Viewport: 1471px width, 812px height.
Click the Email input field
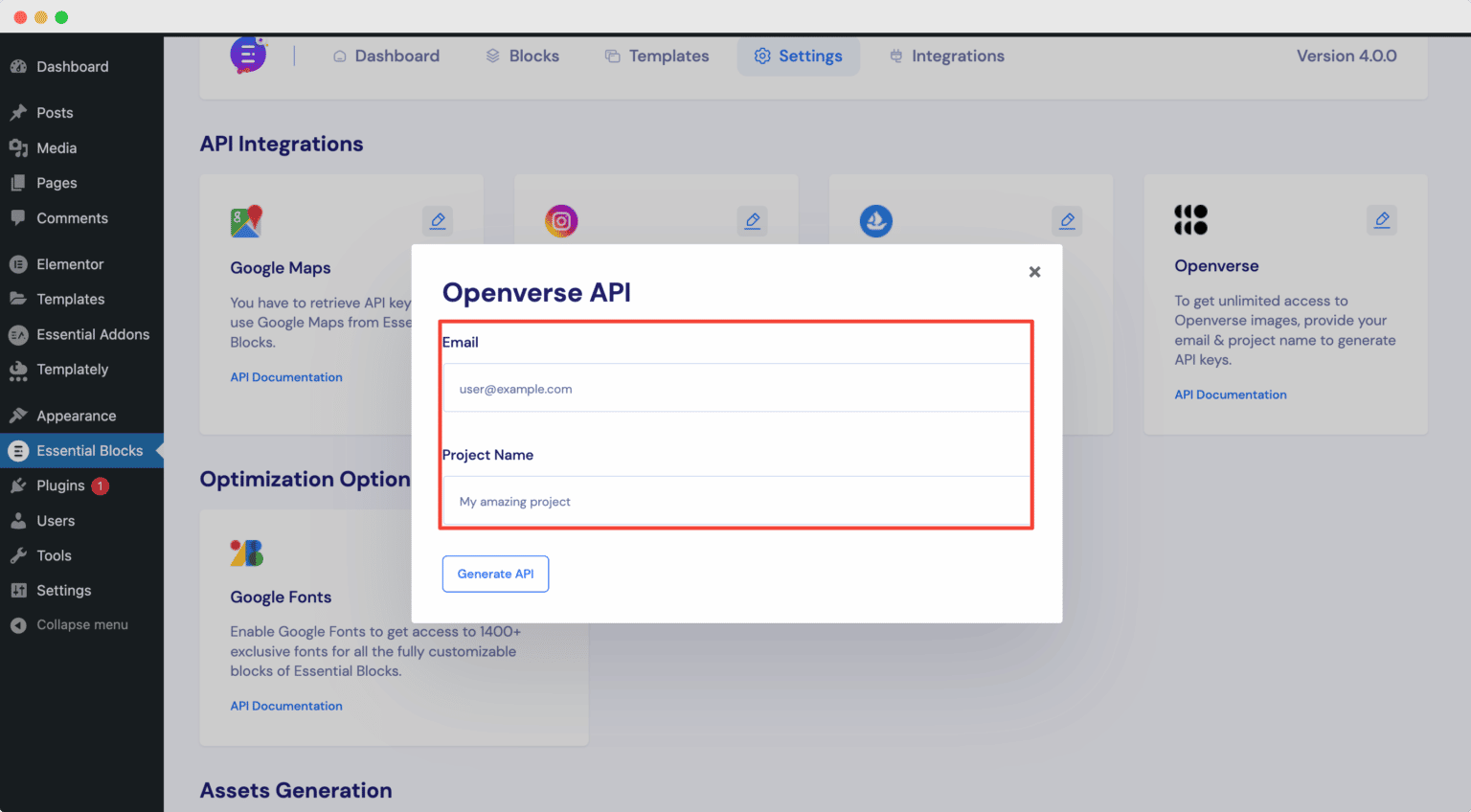735,388
